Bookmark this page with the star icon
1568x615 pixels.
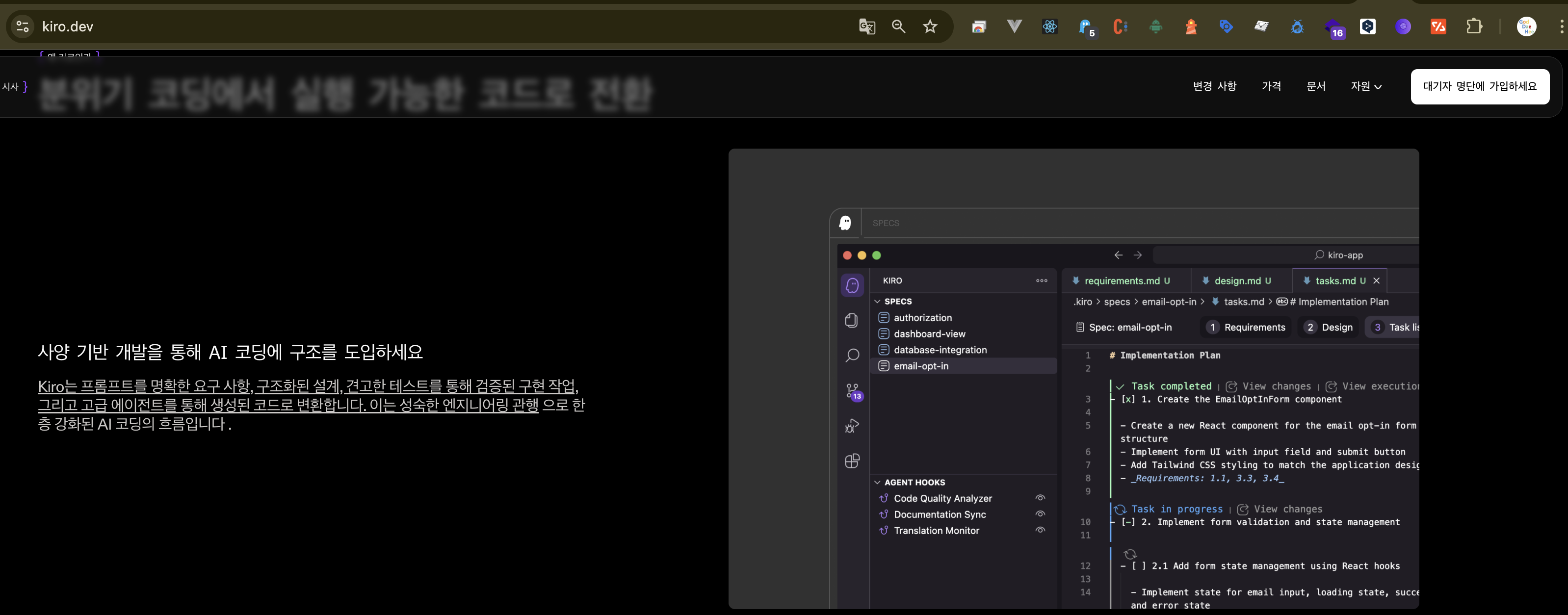[930, 27]
